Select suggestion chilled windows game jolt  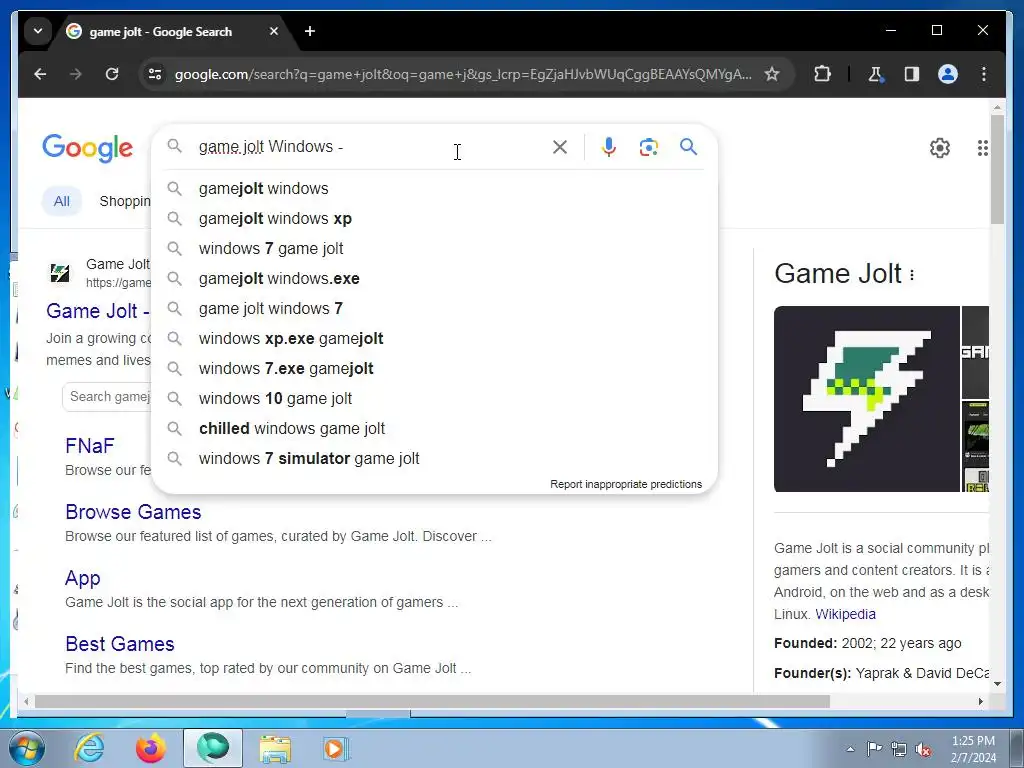click(434, 429)
